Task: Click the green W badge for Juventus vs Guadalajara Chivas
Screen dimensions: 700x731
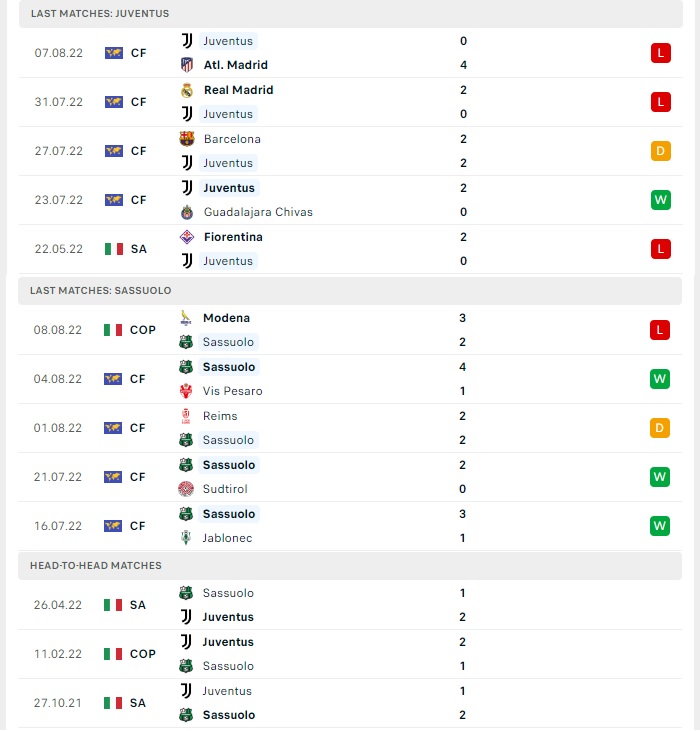Action: [x=661, y=200]
